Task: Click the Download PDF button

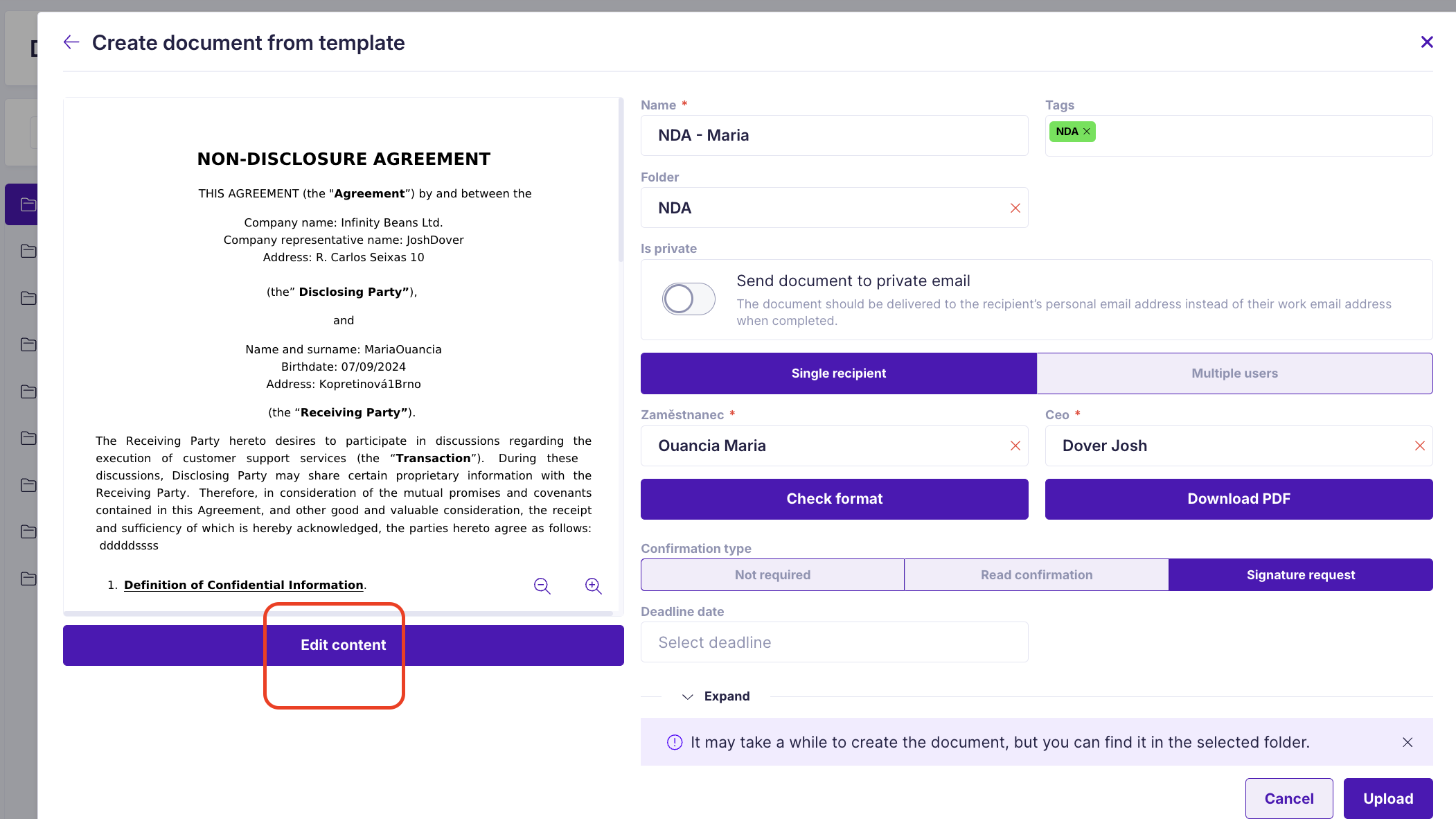Action: [x=1239, y=499]
